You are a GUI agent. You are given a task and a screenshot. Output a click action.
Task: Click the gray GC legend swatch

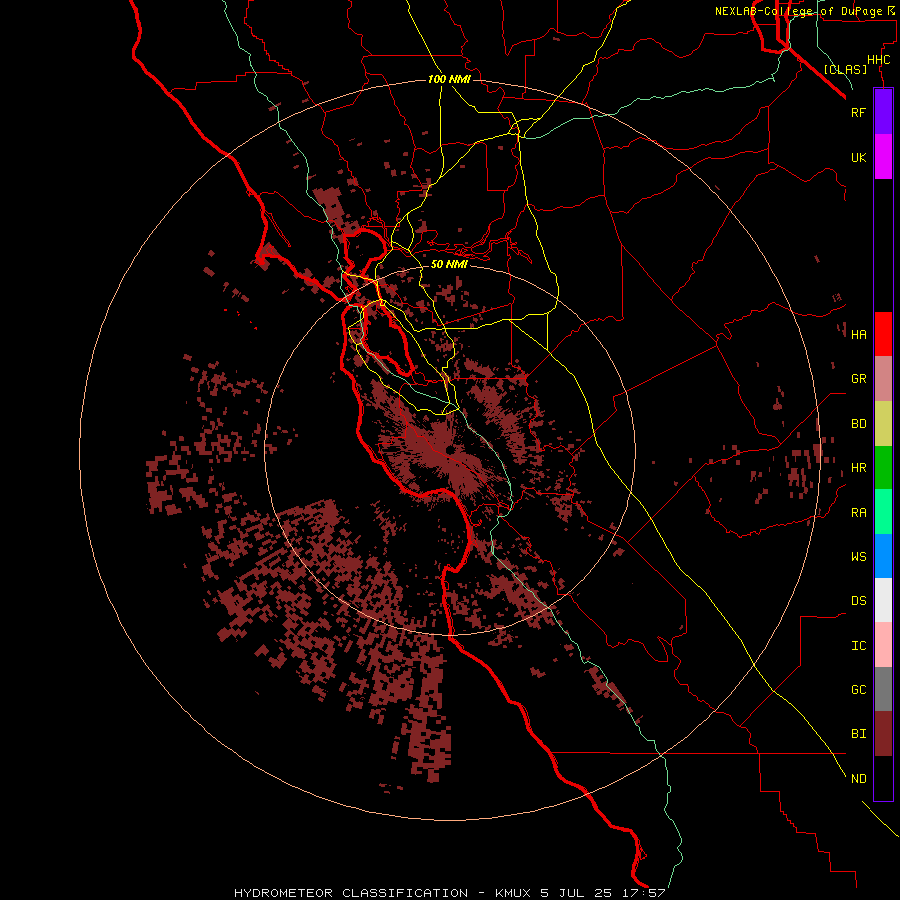click(x=883, y=689)
